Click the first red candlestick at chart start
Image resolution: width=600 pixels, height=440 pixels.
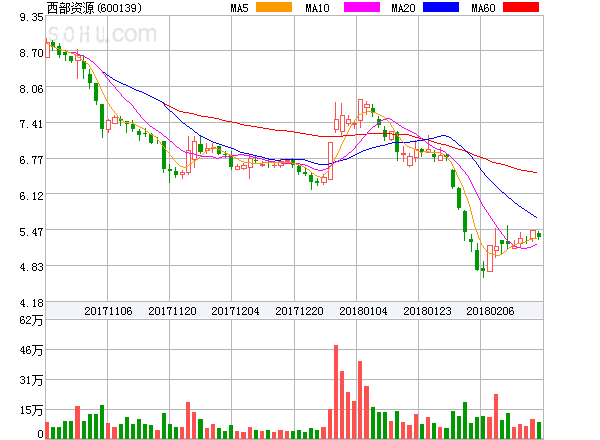[x=47, y=49]
